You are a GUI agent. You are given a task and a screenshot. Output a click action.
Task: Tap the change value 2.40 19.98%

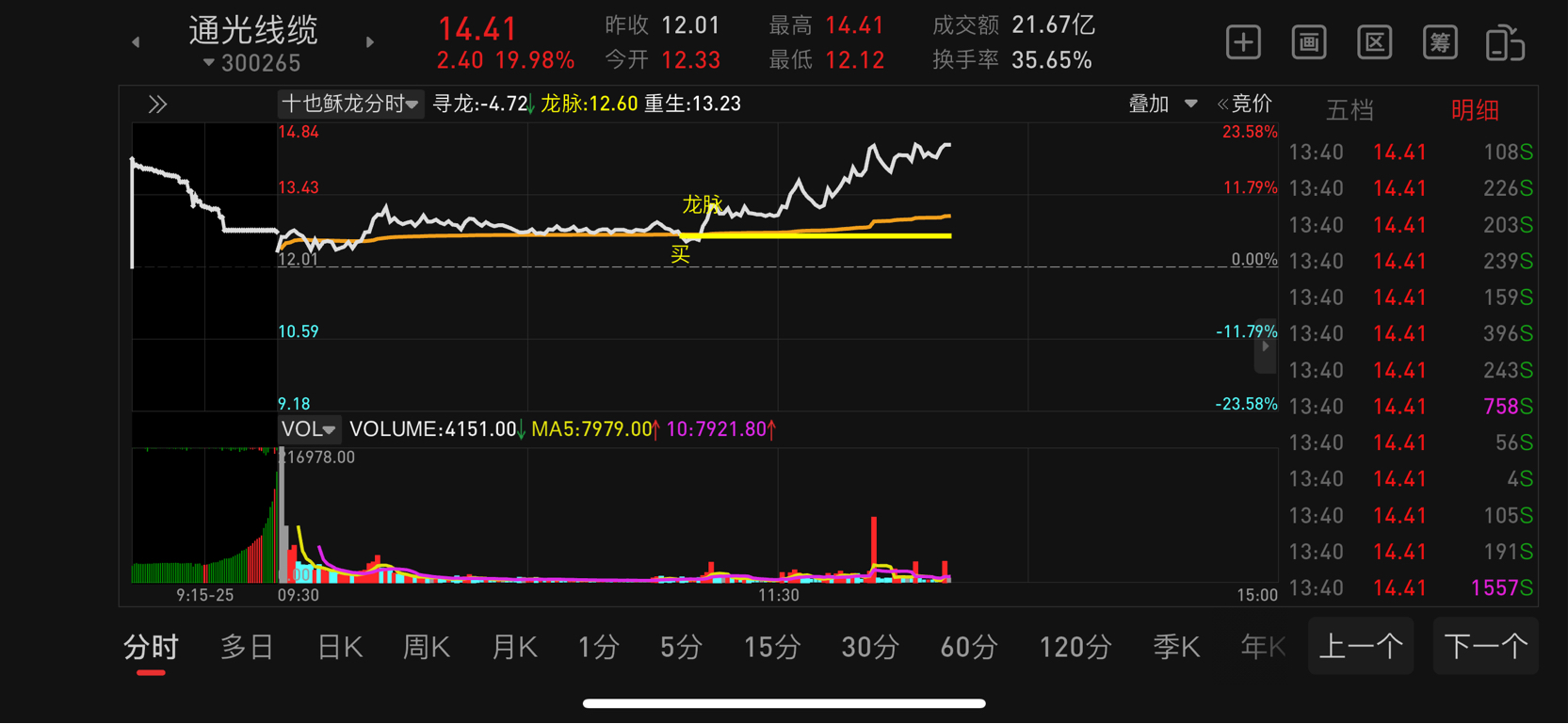tap(506, 60)
